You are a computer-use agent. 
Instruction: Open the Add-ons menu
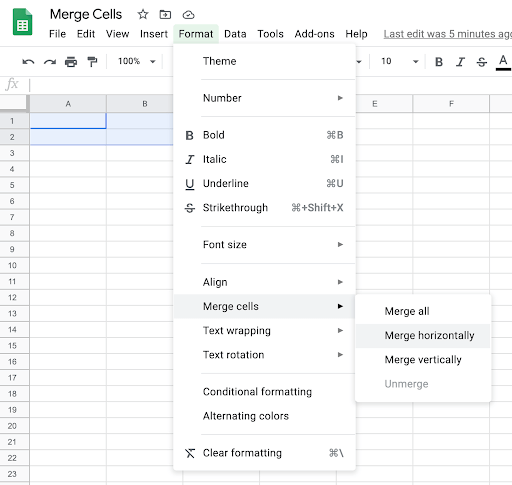coord(314,34)
